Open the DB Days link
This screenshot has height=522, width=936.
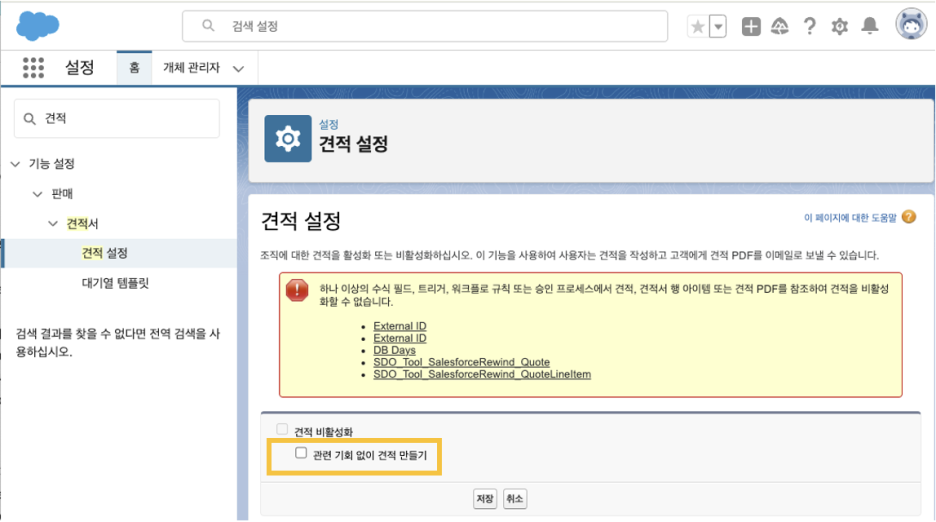click(394, 350)
